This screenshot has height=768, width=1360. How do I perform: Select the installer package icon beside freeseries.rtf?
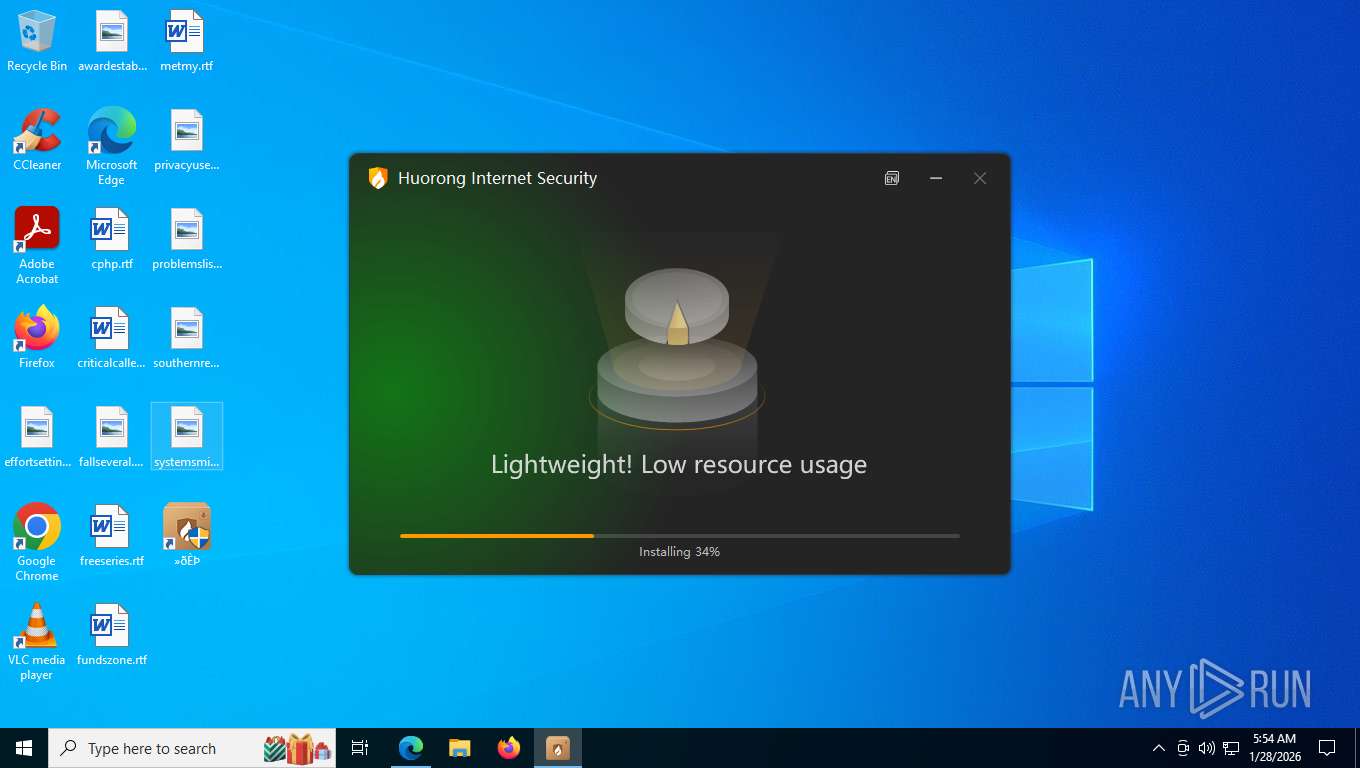[187, 536]
